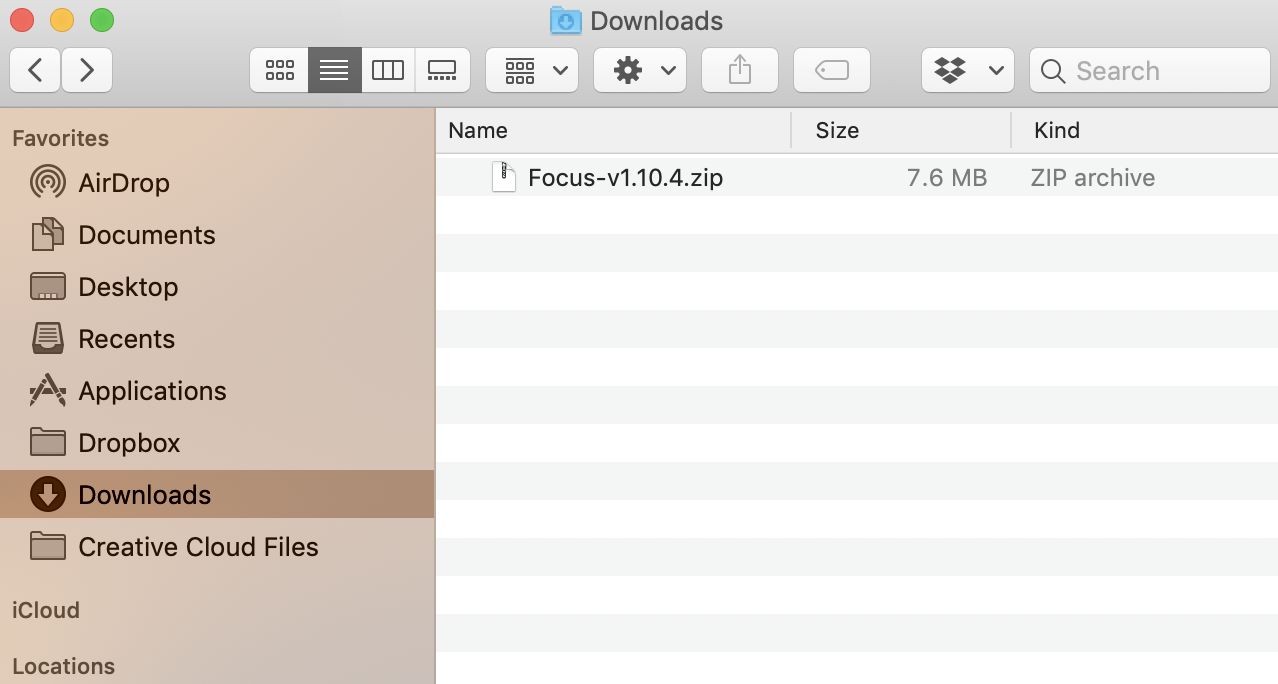
Task: Select the Focus-v1.10.4.zip file name
Action: click(626, 178)
